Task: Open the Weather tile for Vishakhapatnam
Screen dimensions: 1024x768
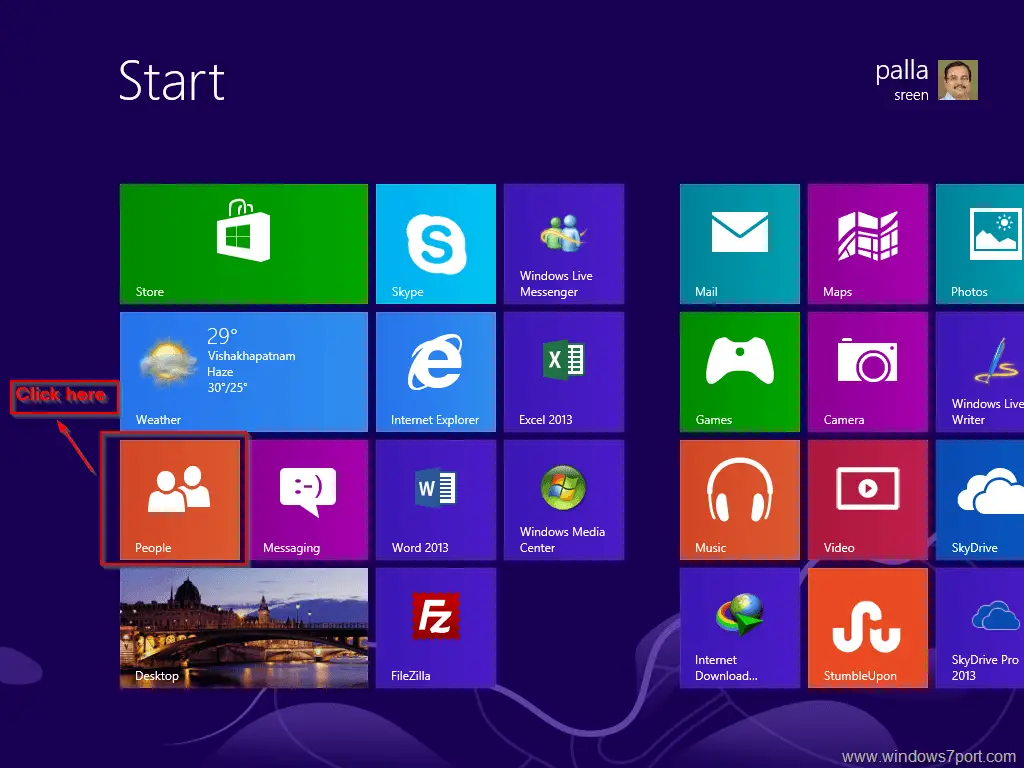Action: tap(244, 372)
